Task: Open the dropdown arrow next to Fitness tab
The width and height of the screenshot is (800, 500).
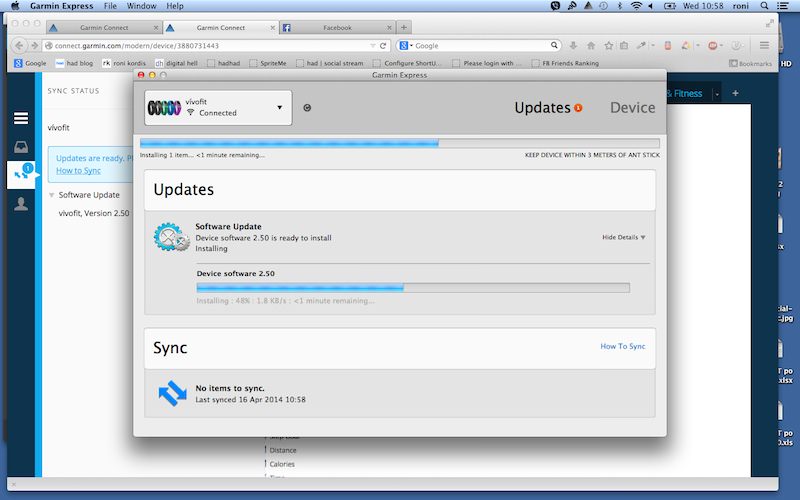Action: tap(716, 94)
